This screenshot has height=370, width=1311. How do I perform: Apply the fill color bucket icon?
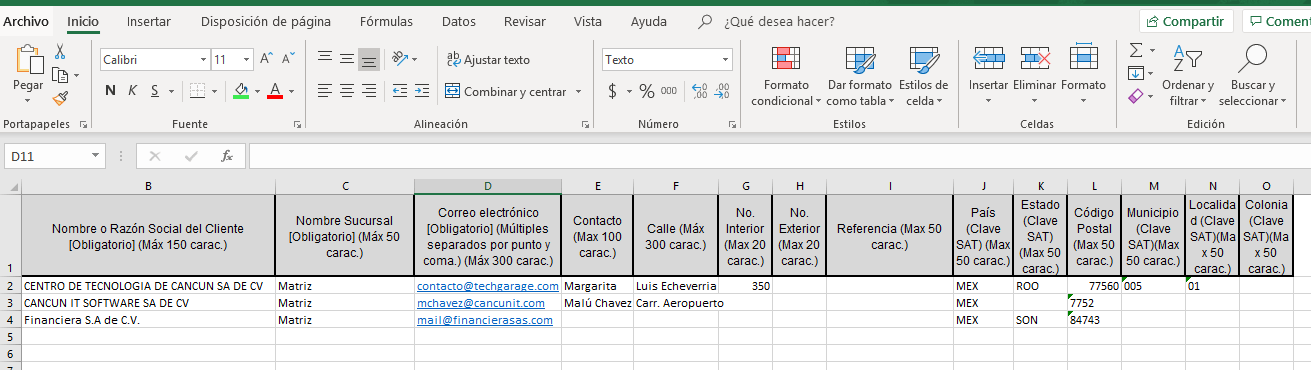(x=241, y=91)
